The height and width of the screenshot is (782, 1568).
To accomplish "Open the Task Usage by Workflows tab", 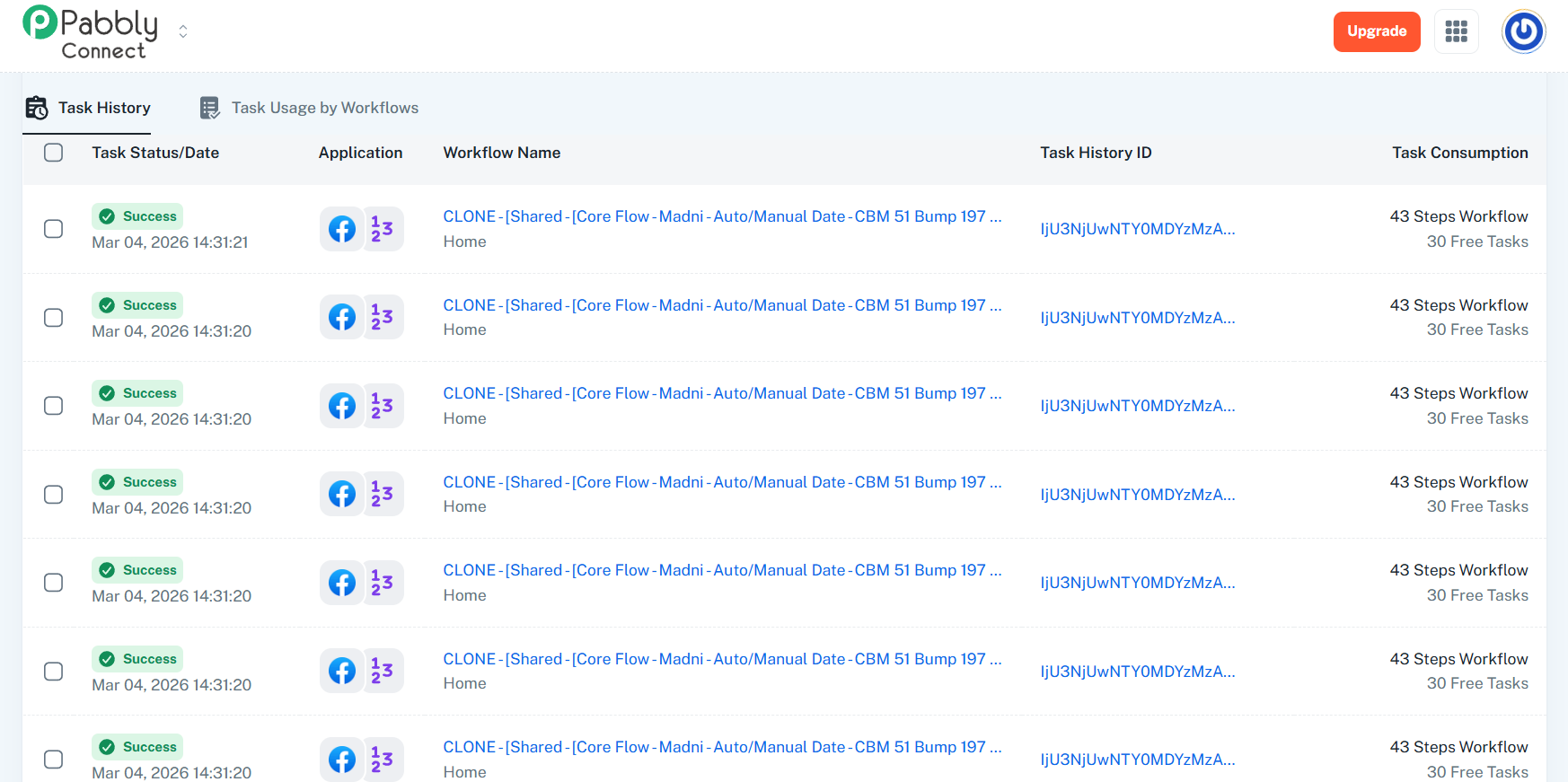I will (x=309, y=108).
